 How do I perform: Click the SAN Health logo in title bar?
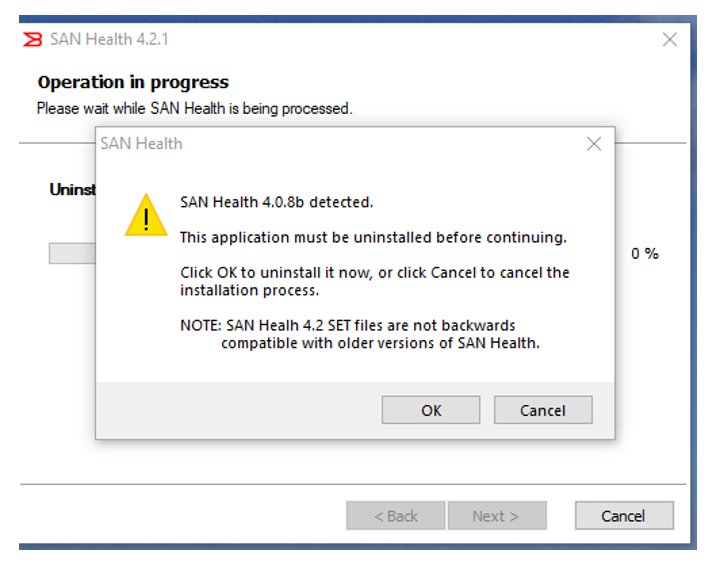(32, 39)
